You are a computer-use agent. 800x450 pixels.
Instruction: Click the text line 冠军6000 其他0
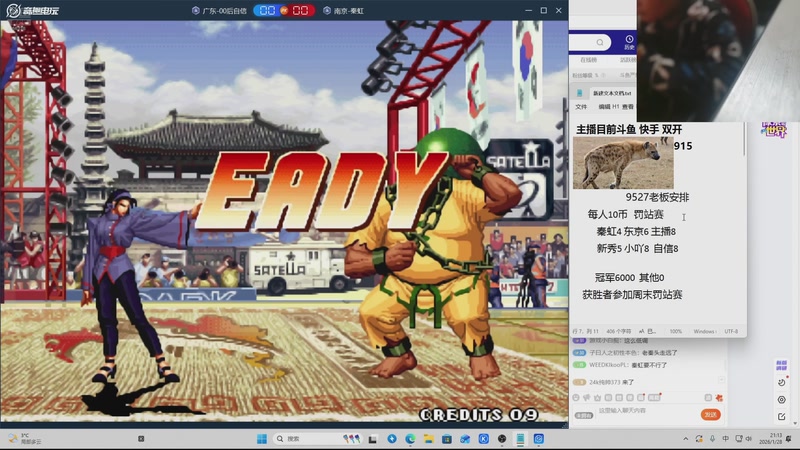coord(630,278)
